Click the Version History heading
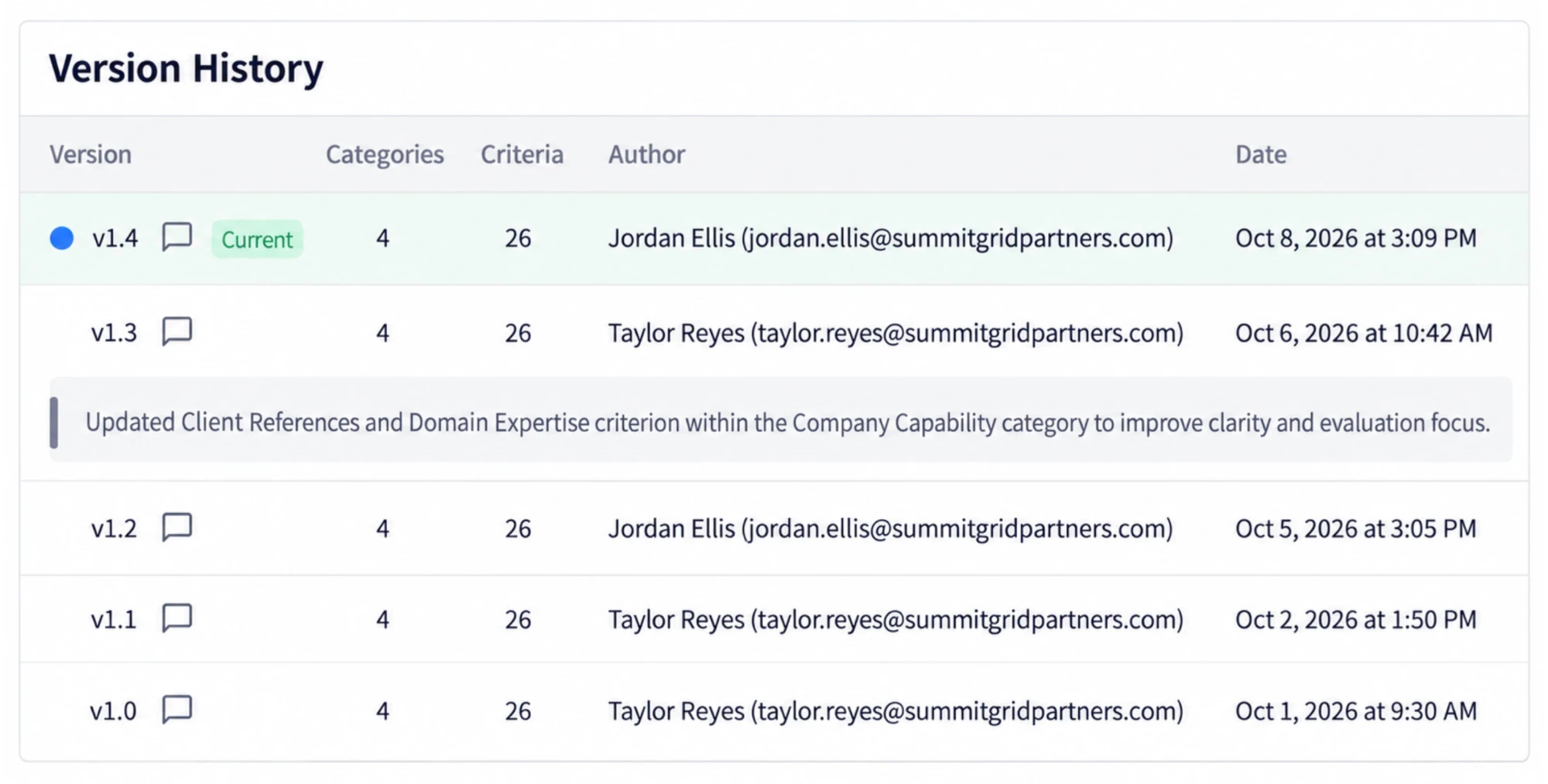 tap(186, 68)
